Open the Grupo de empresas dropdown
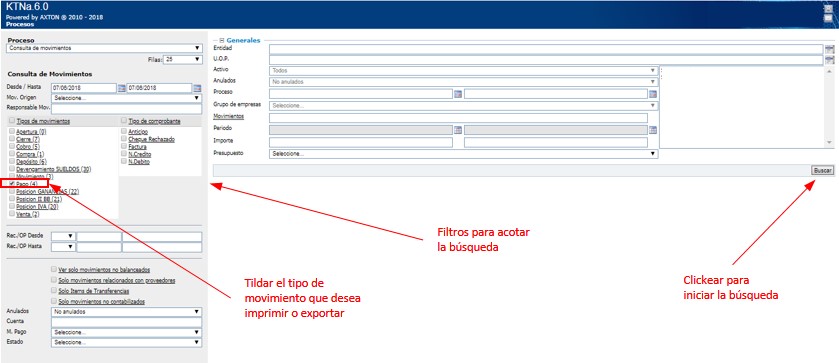839x363 pixels. click(x=463, y=106)
